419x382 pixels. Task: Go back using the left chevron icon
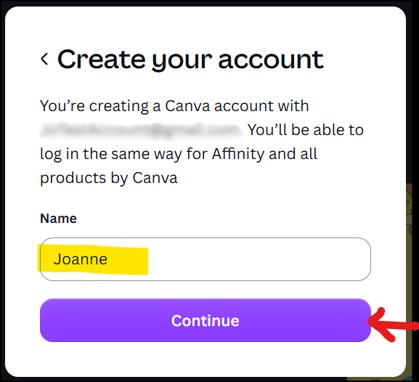[44, 59]
